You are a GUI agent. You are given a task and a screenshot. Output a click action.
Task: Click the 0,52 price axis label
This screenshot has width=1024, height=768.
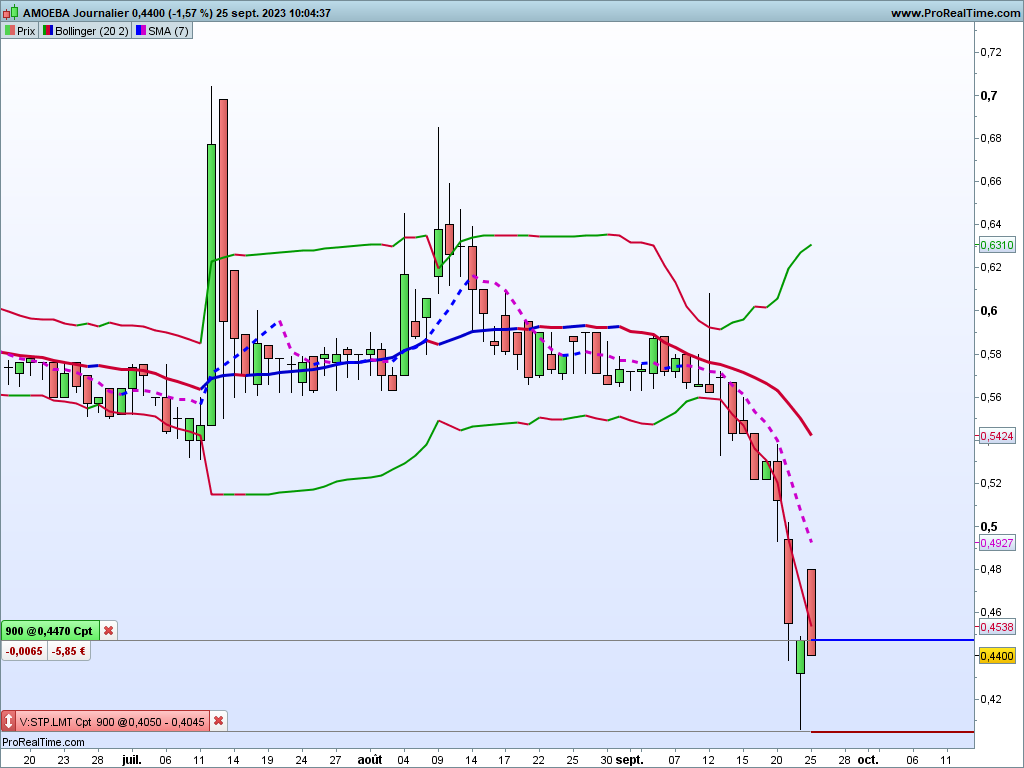991,483
